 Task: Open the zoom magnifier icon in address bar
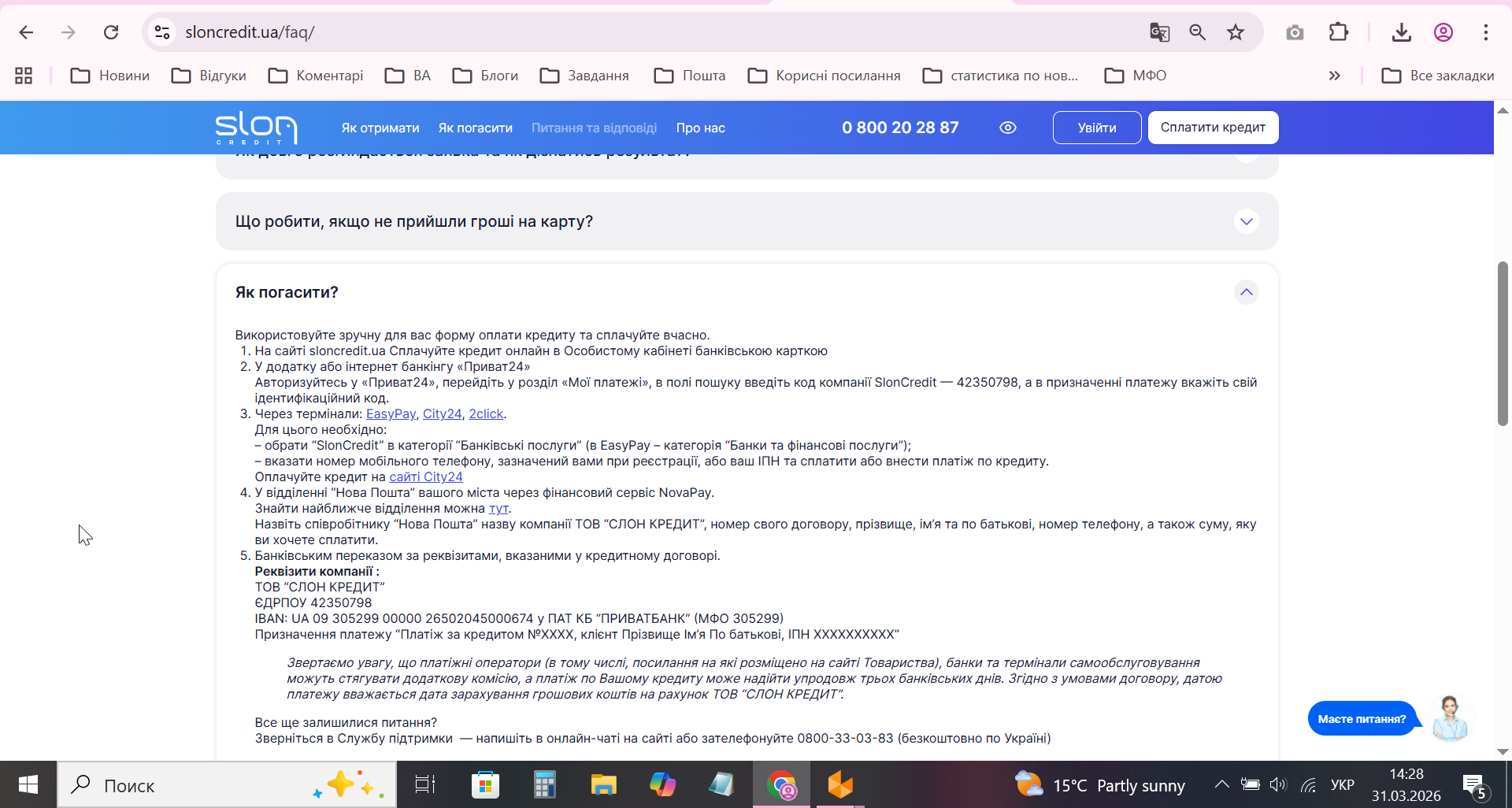click(x=1197, y=32)
